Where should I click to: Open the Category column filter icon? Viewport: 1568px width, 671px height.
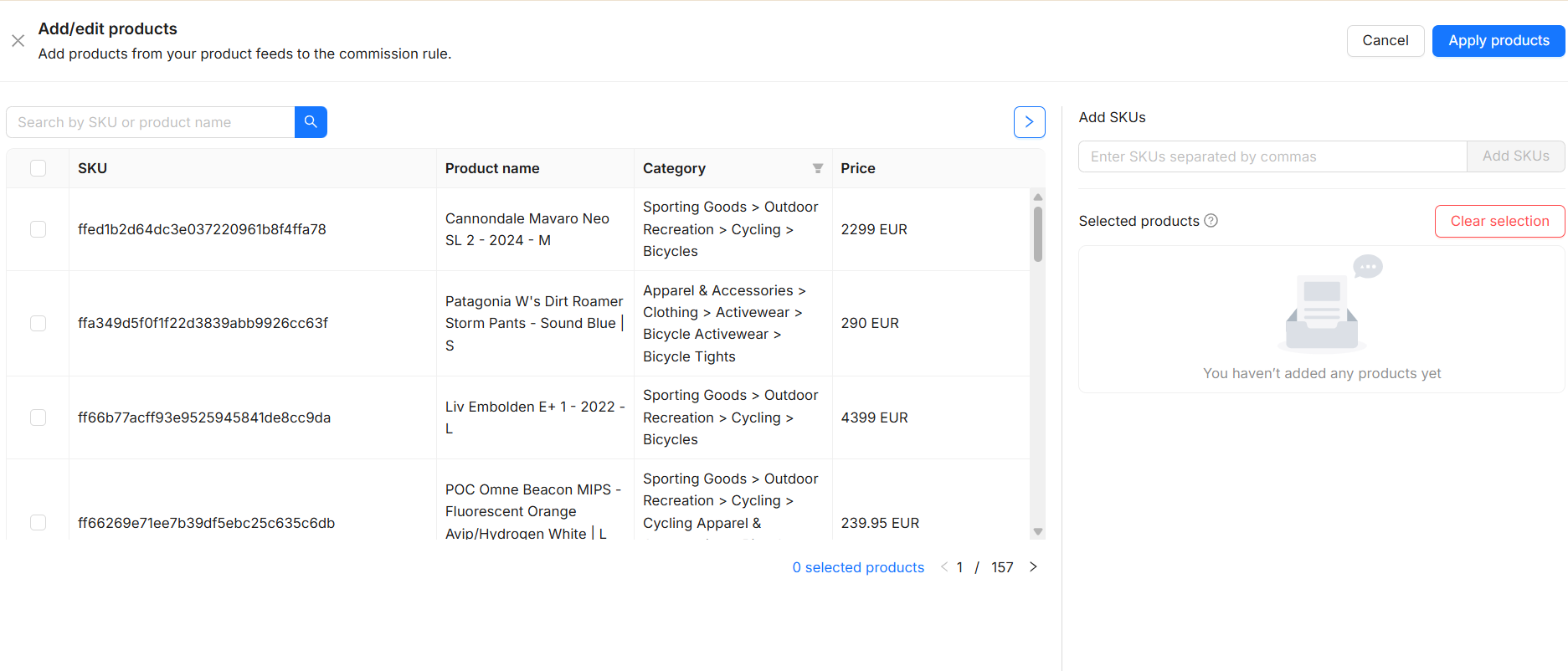[817, 169]
